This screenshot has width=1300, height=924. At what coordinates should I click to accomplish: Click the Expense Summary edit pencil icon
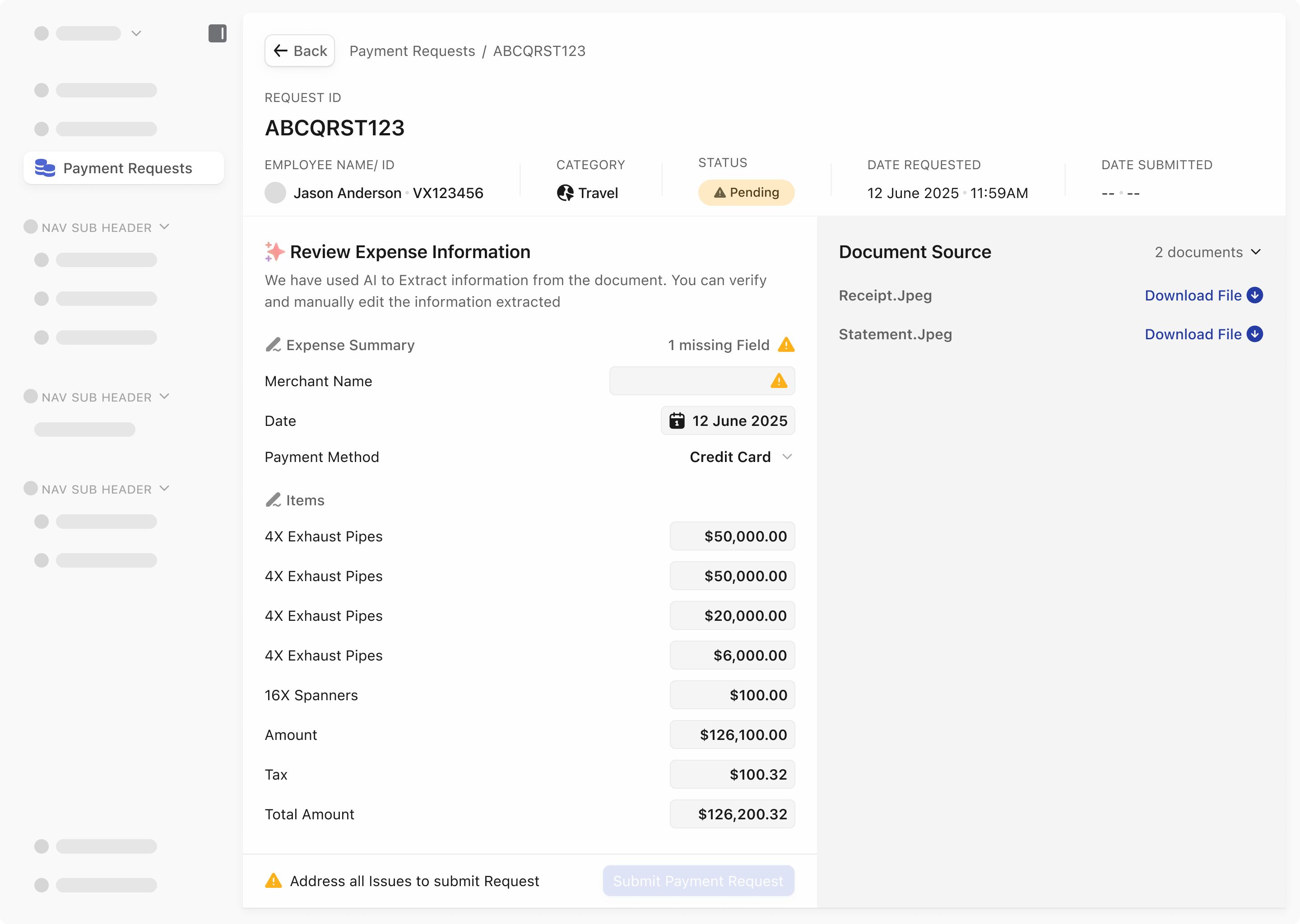point(273,345)
